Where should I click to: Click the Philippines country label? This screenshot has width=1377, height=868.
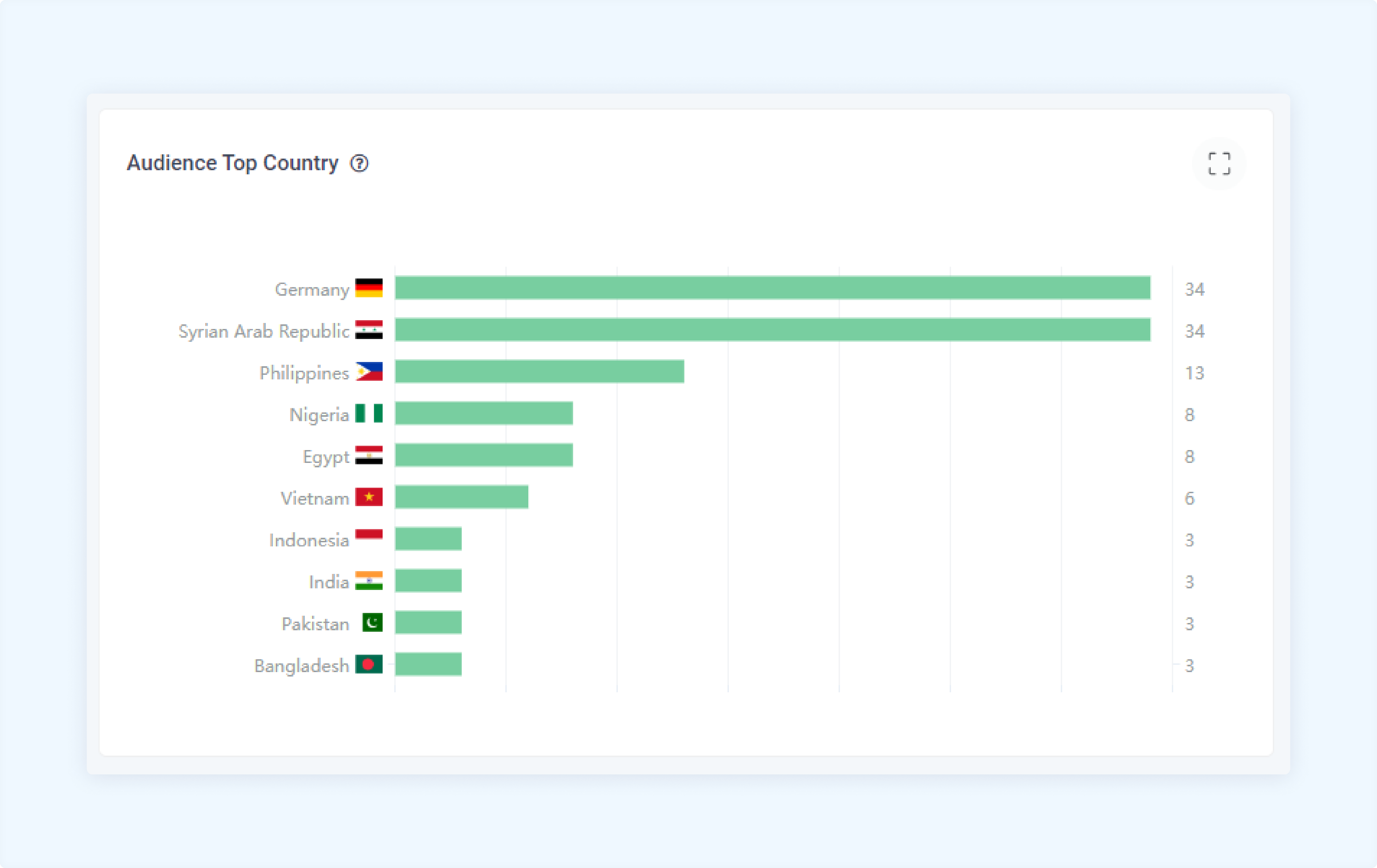click(304, 373)
